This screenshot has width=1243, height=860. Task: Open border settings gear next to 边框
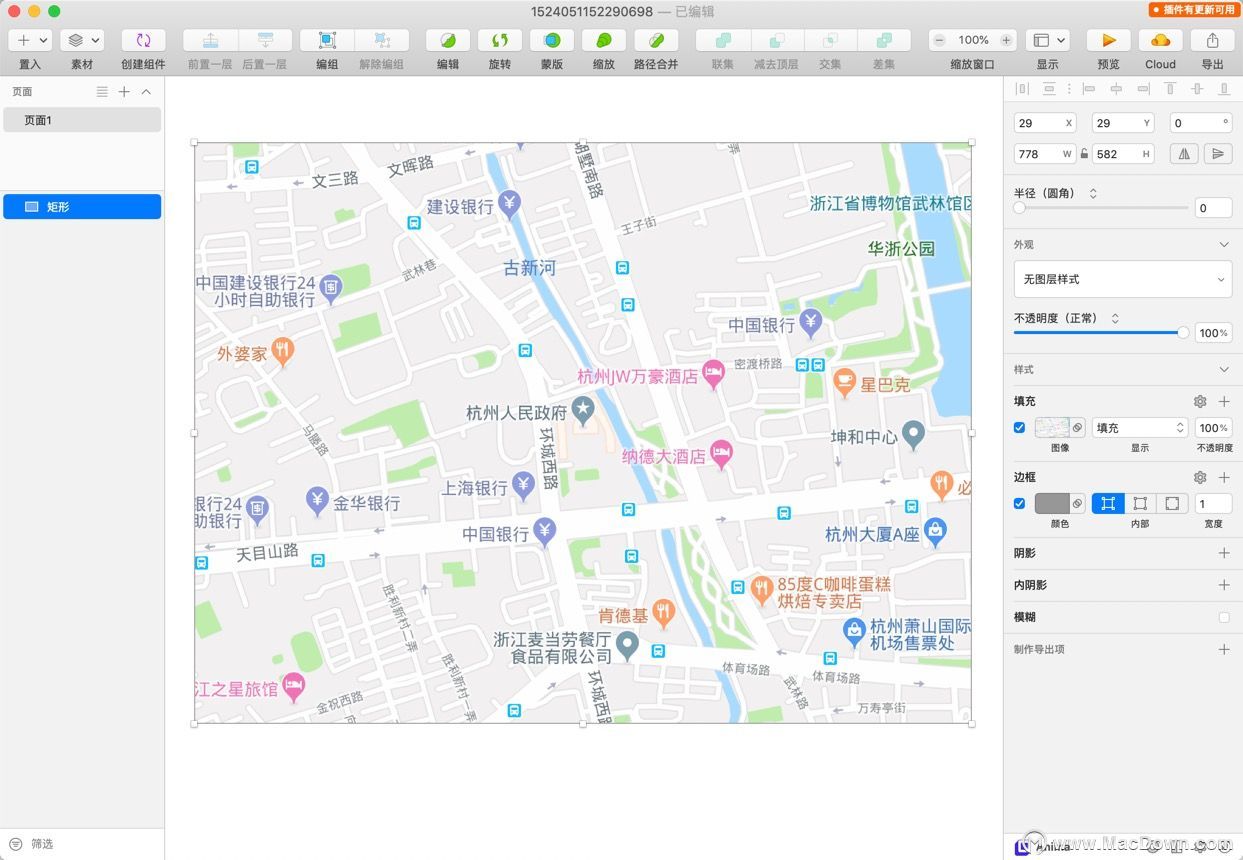(x=1200, y=477)
